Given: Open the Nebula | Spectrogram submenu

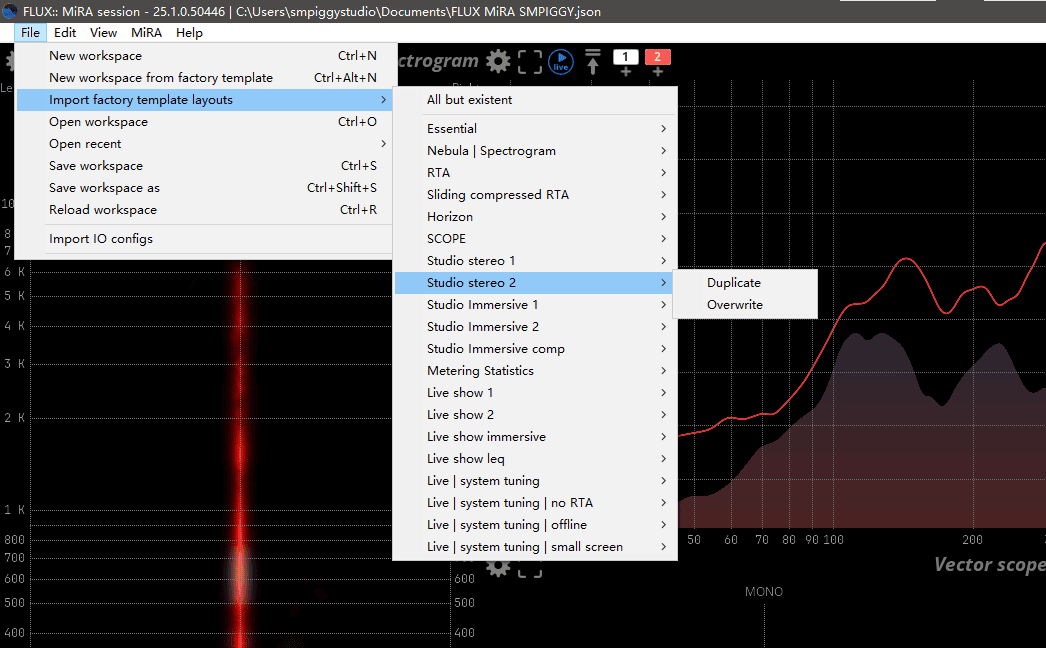Looking at the screenshot, I should coord(535,151).
